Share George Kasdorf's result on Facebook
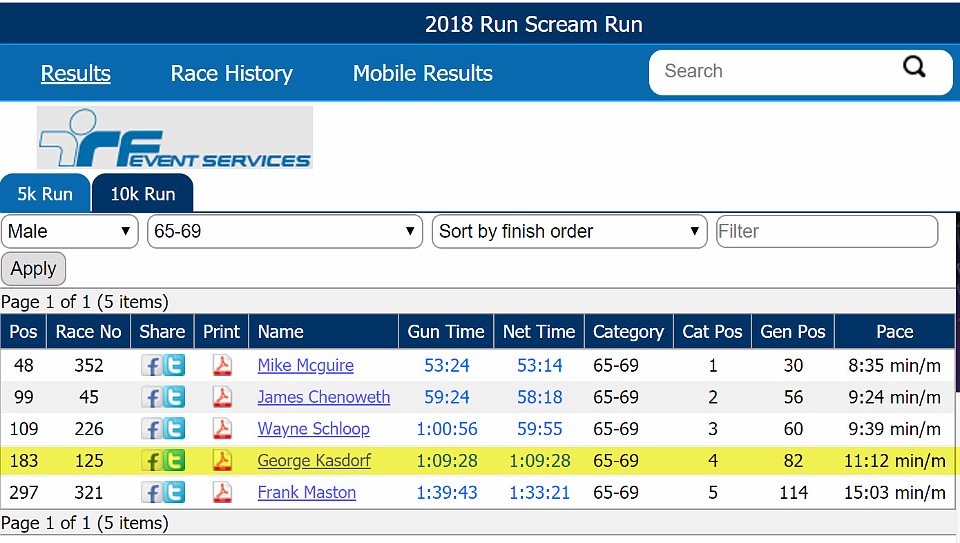Screen dimensions: 960x543 [151, 461]
